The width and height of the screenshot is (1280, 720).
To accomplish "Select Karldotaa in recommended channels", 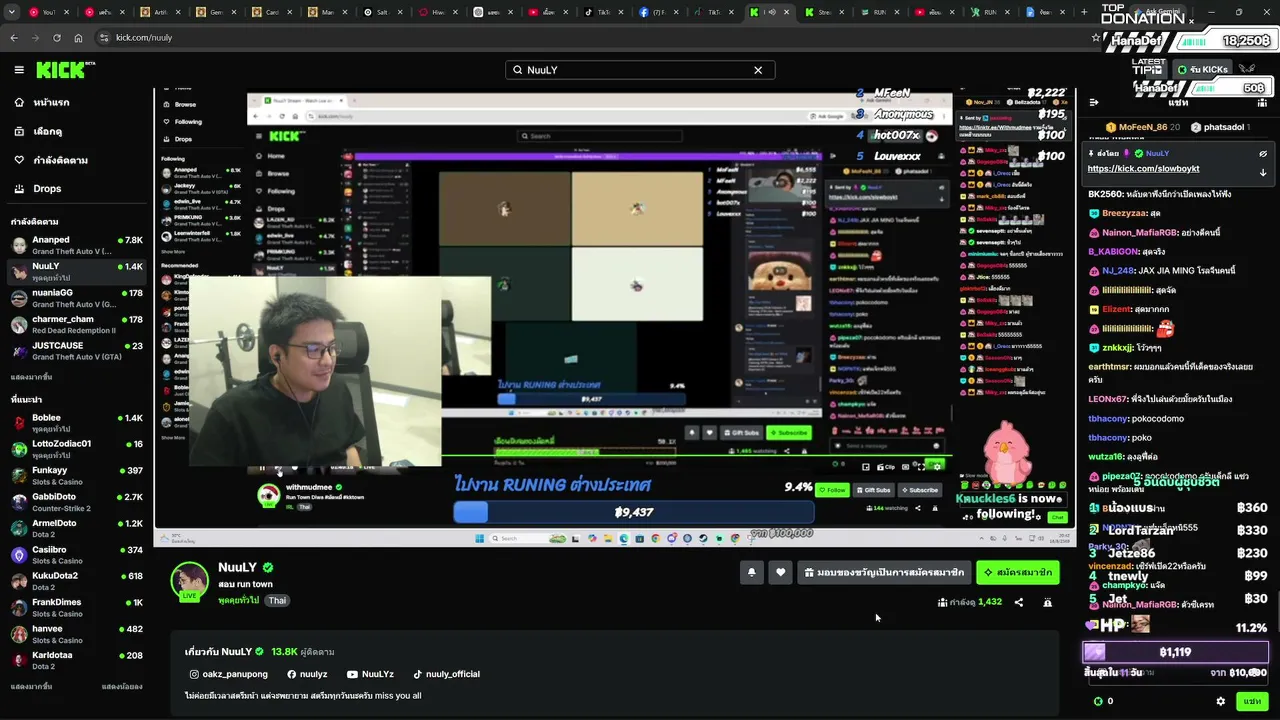I will pos(78,660).
